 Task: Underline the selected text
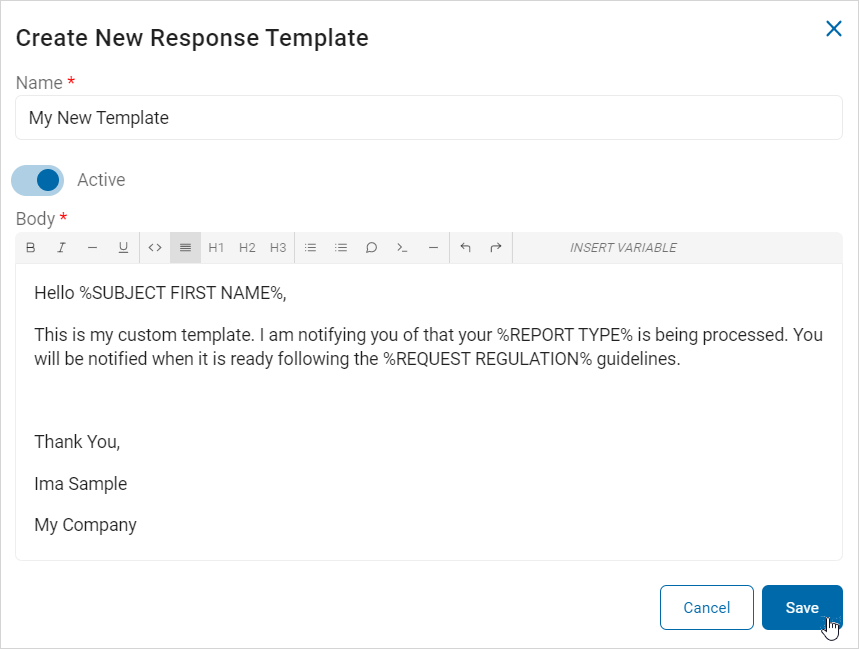click(x=123, y=248)
